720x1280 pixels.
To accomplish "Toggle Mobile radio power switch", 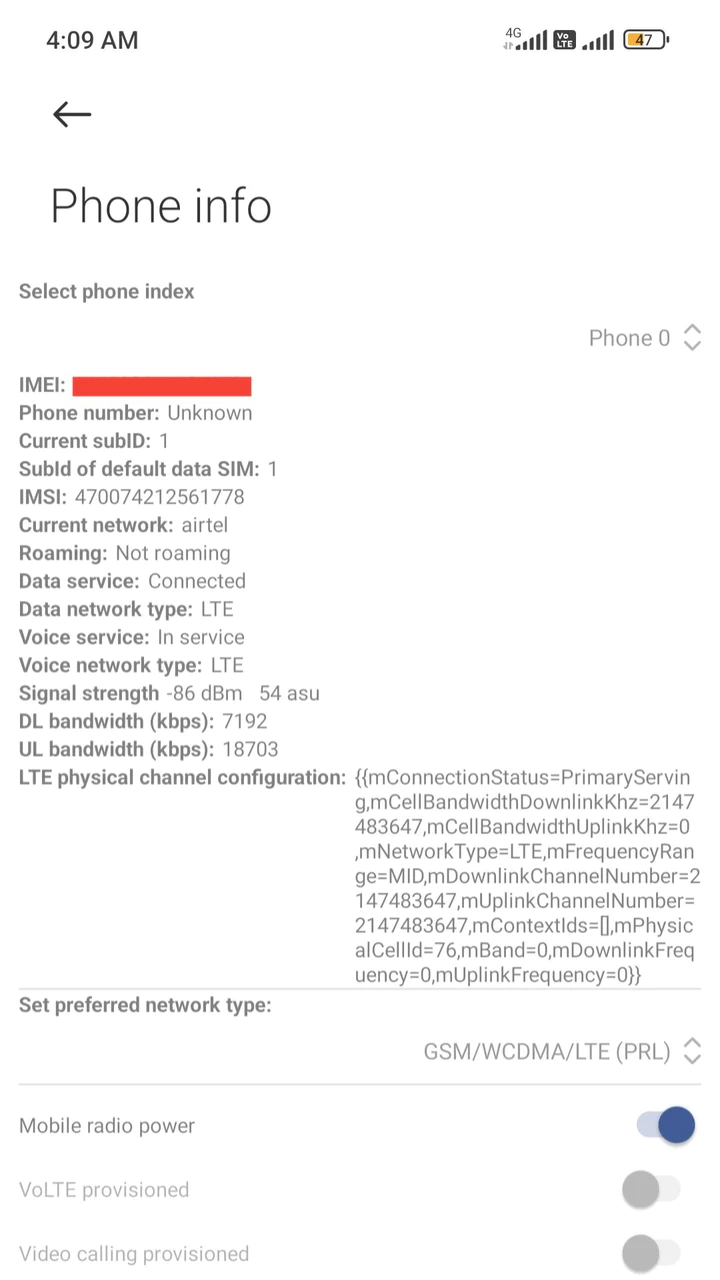I will coord(665,1125).
